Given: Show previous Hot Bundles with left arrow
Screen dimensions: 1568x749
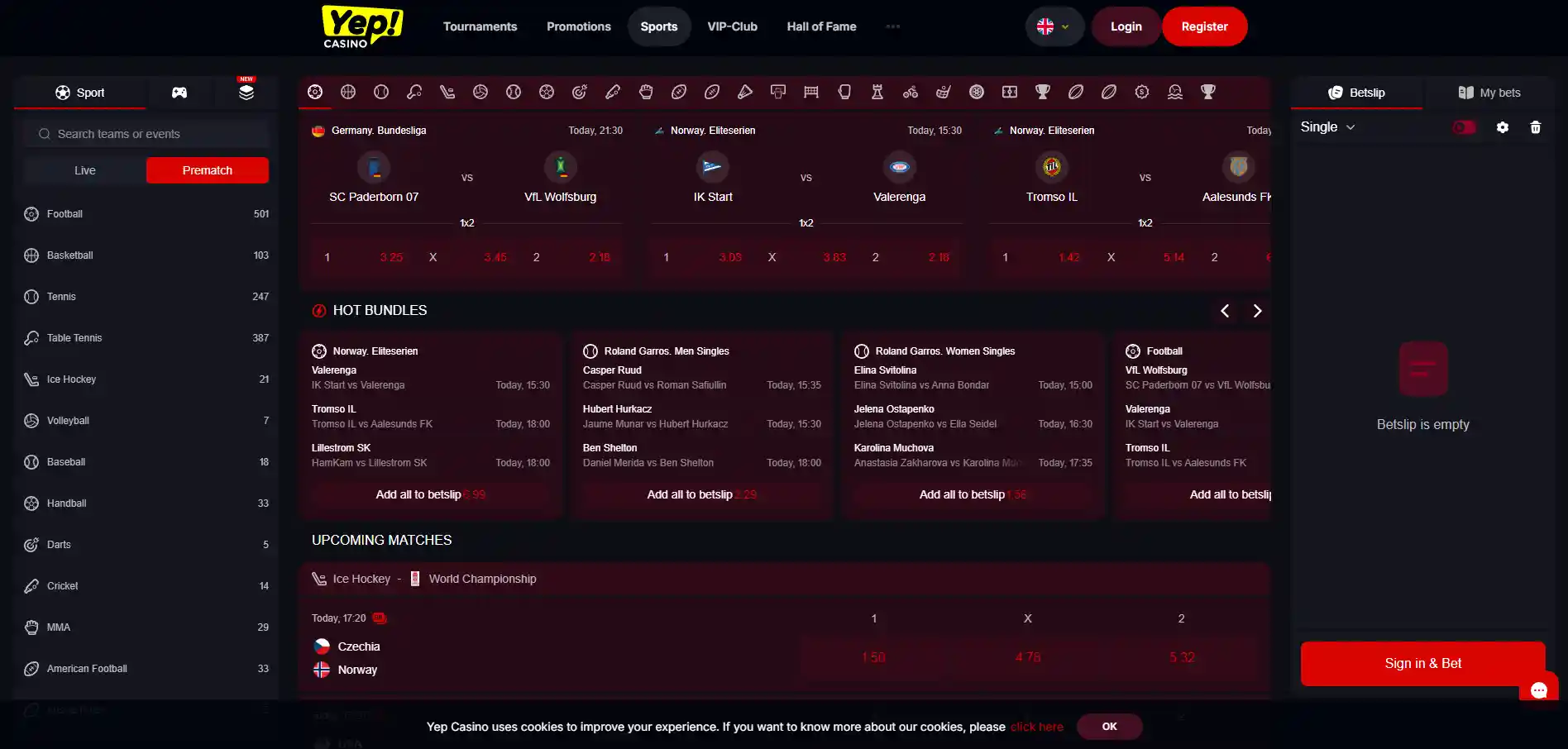Looking at the screenshot, I should click(x=1225, y=311).
